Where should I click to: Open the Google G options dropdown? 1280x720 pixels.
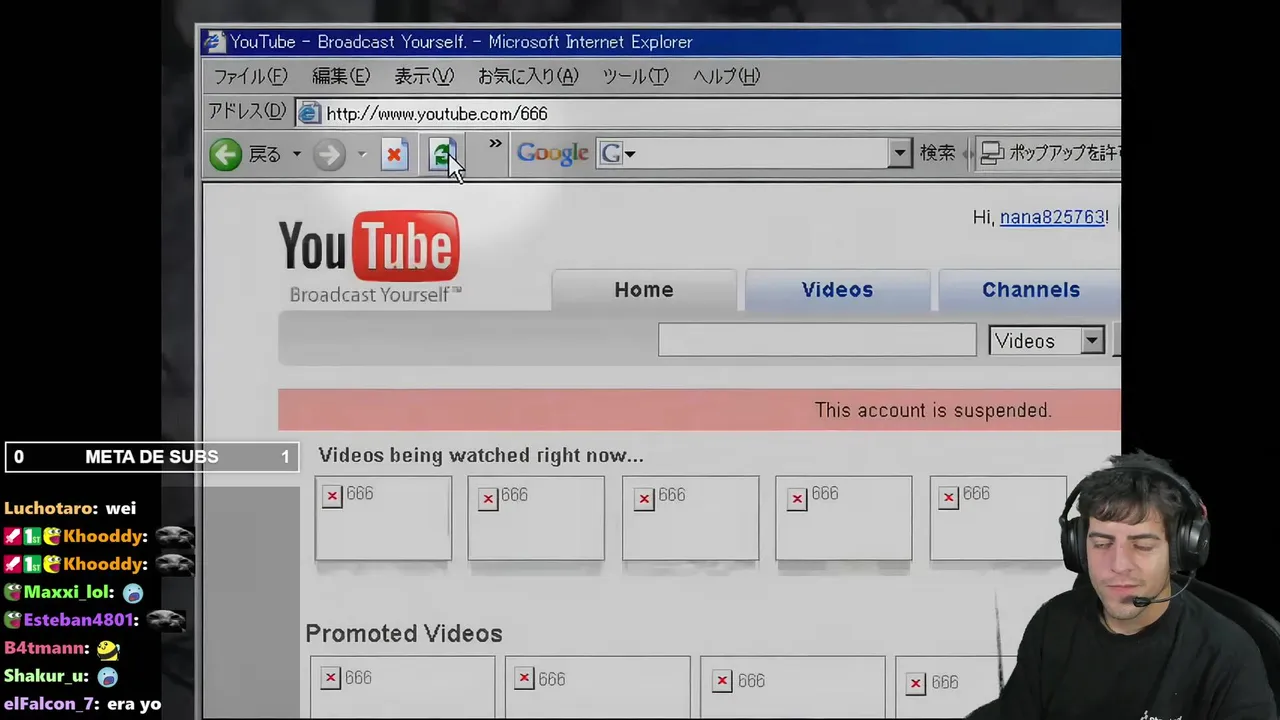coord(617,153)
